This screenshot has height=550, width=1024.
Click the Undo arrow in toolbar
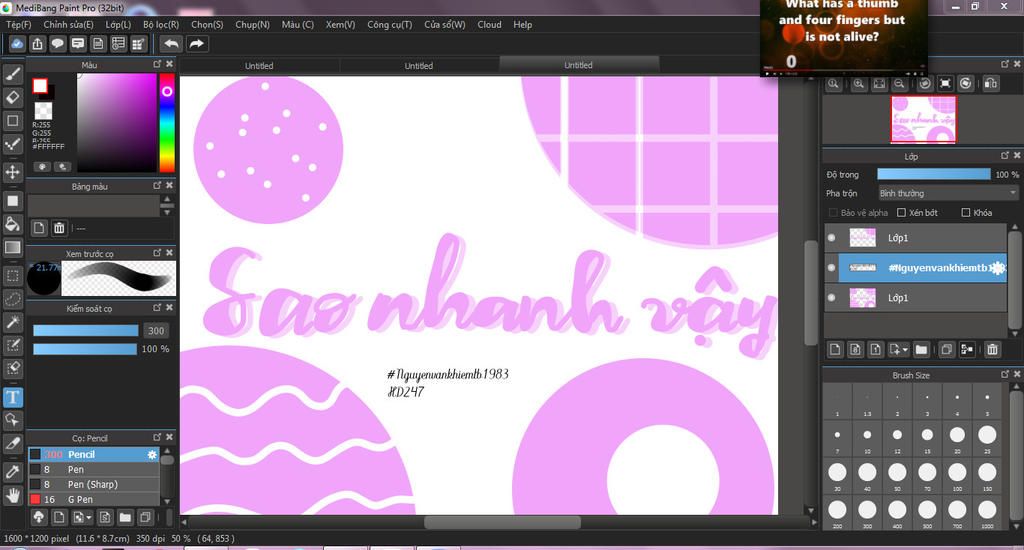pos(171,44)
